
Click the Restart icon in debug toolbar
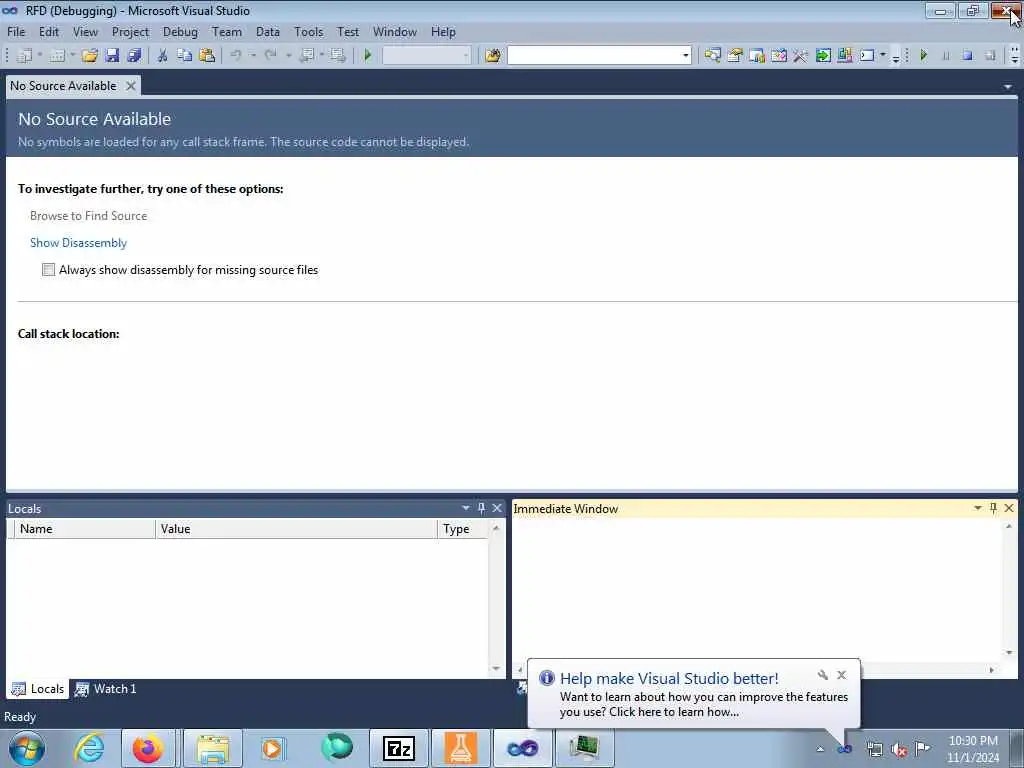point(990,56)
